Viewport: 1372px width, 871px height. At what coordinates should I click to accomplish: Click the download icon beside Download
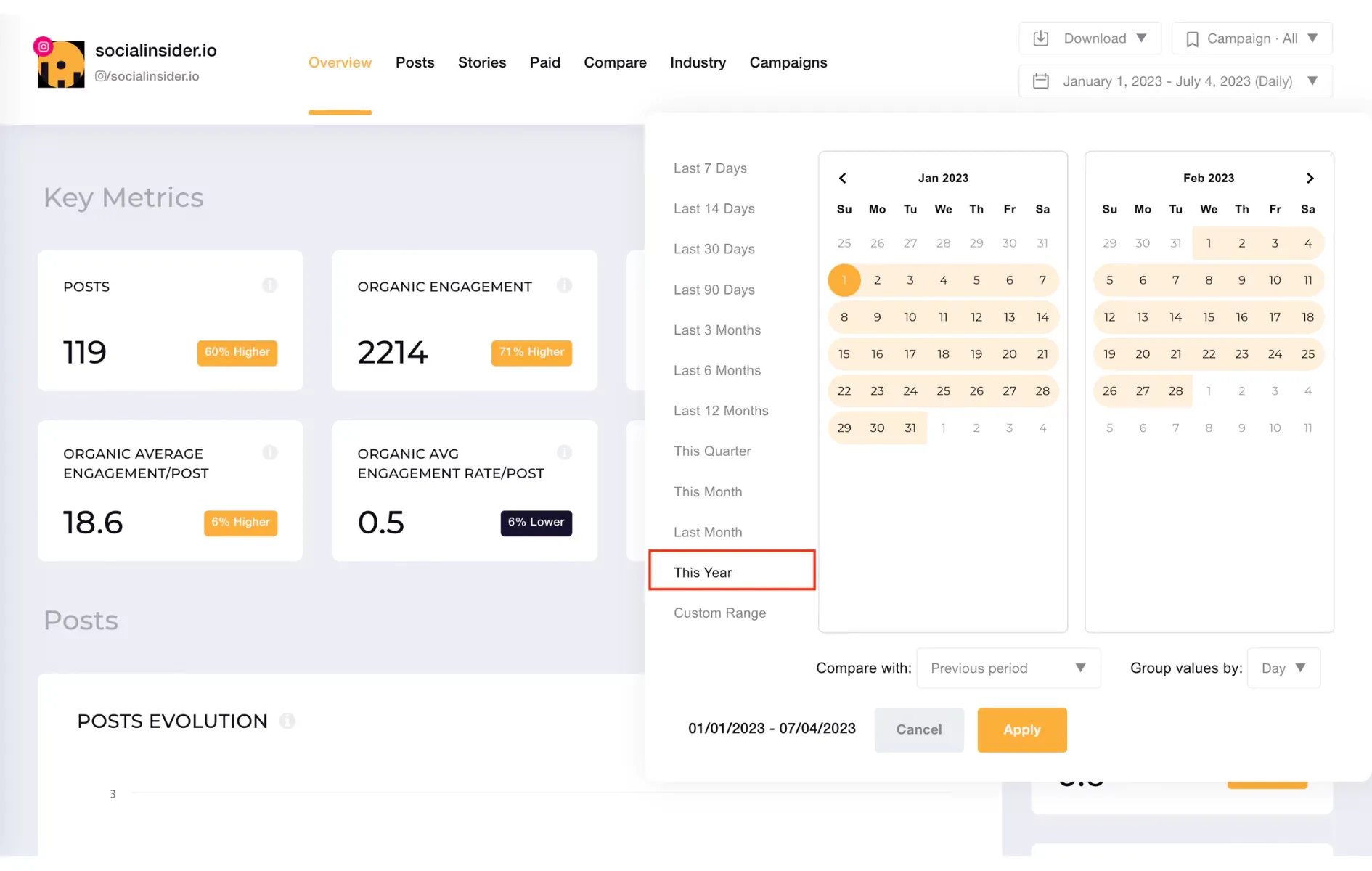[1041, 38]
